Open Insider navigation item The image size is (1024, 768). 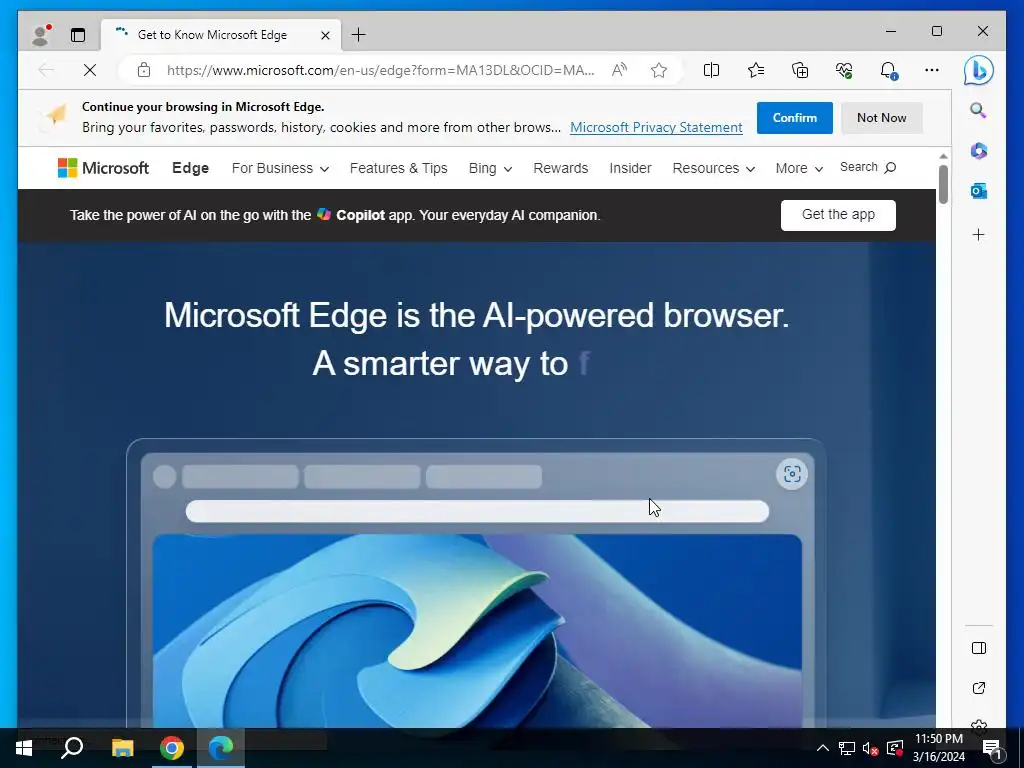630,168
